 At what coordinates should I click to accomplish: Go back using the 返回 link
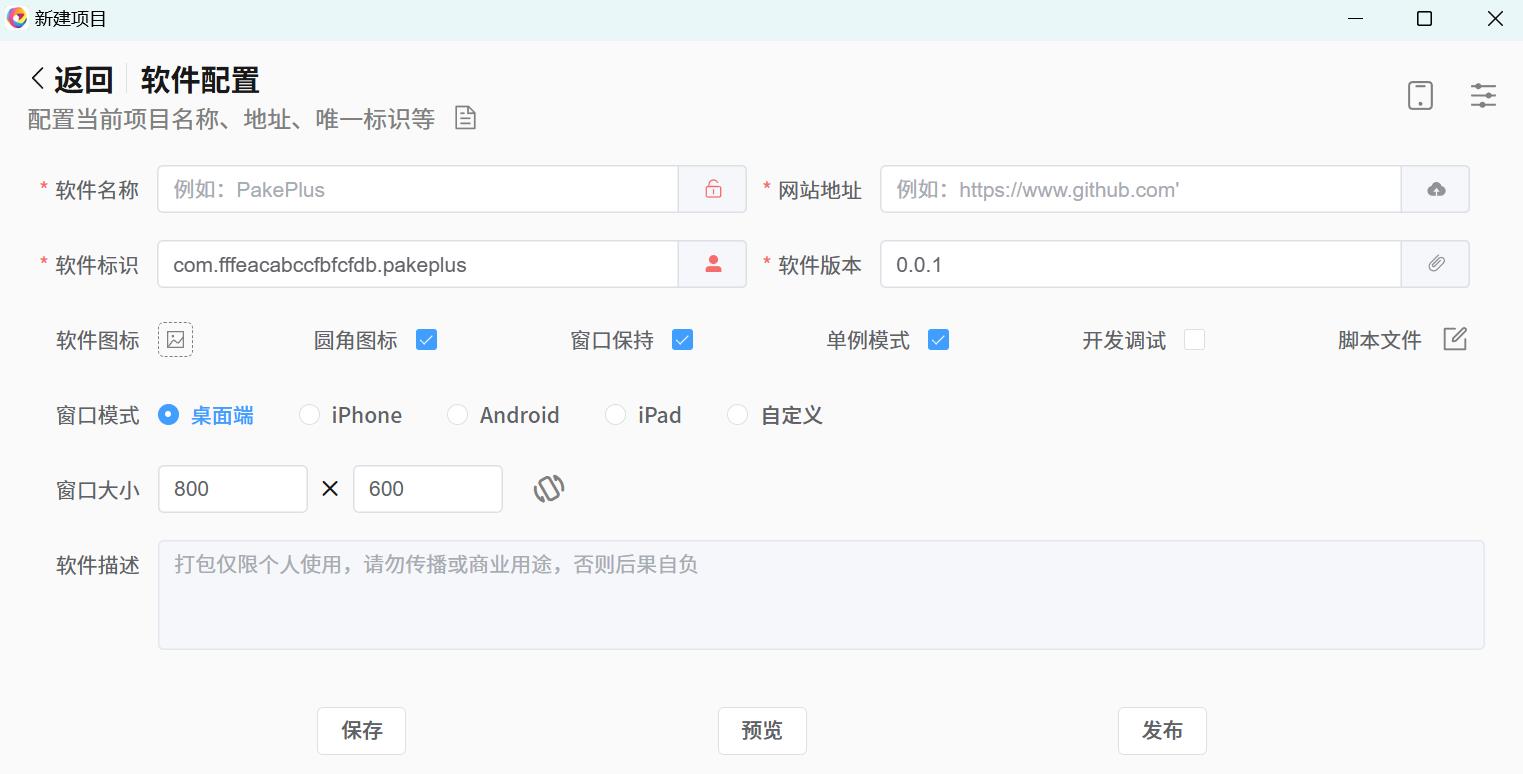coord(72,80)
